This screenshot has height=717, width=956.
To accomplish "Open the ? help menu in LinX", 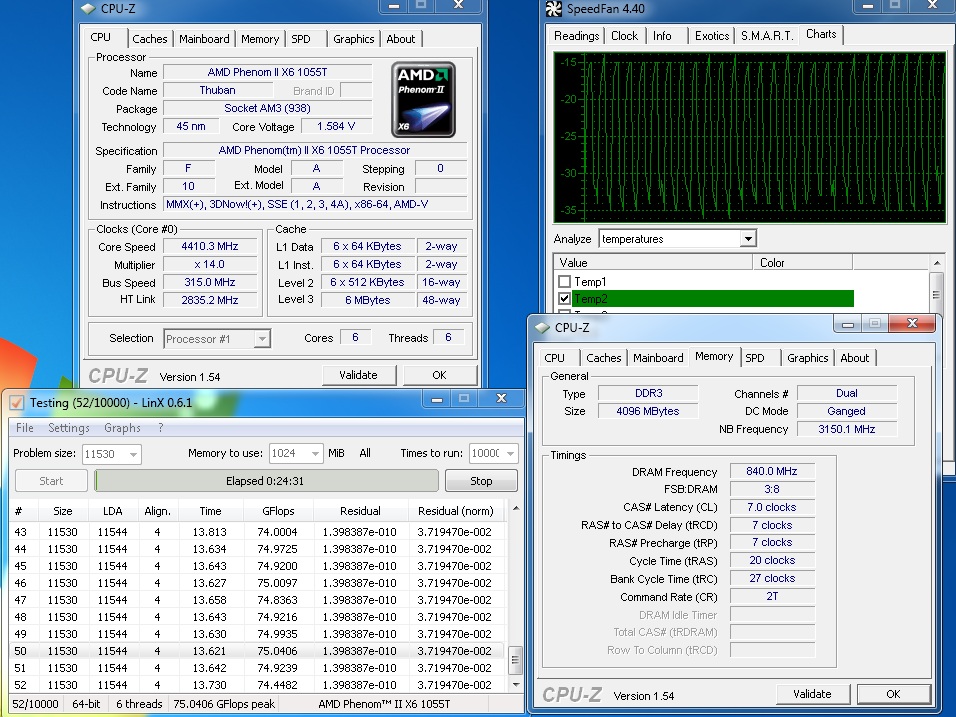I will click(x=161, y=428).
